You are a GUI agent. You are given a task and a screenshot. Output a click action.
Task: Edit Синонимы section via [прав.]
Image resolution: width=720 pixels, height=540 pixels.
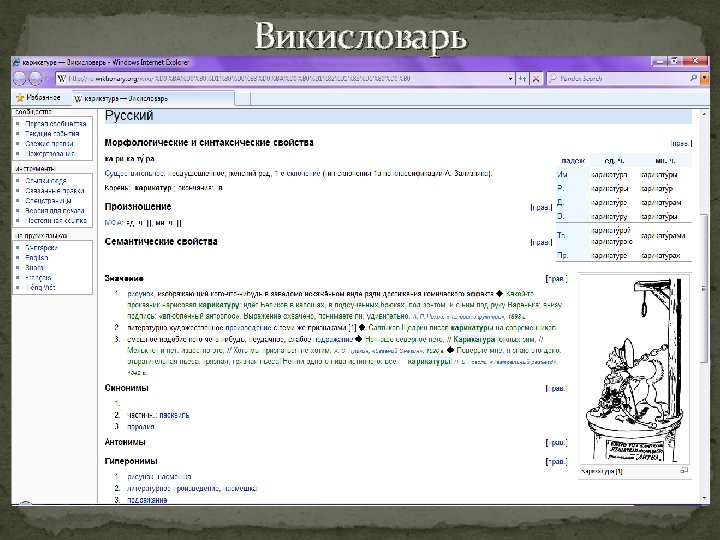(557, 388)
